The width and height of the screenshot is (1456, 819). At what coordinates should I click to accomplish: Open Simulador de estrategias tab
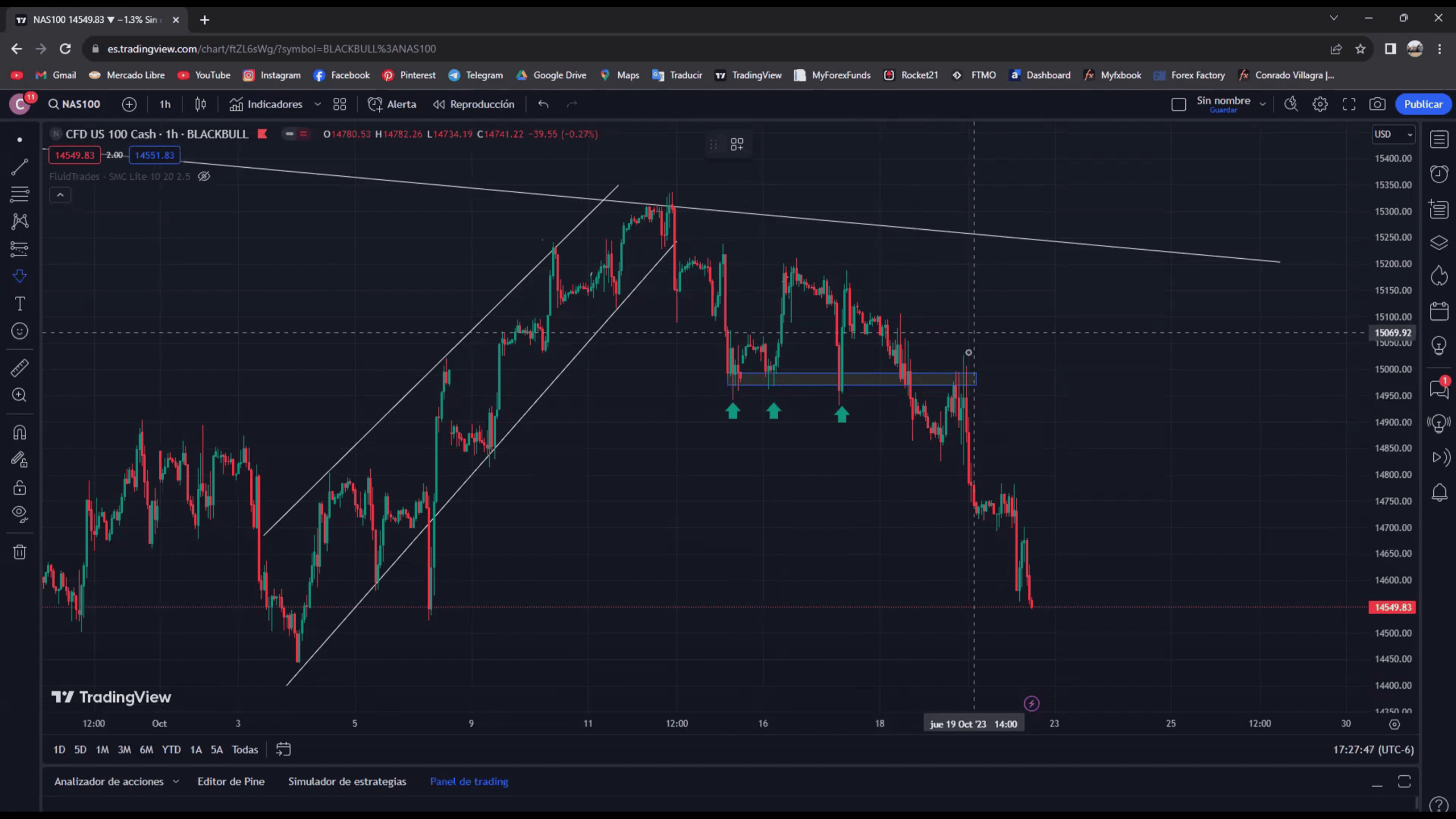(347, 781)
